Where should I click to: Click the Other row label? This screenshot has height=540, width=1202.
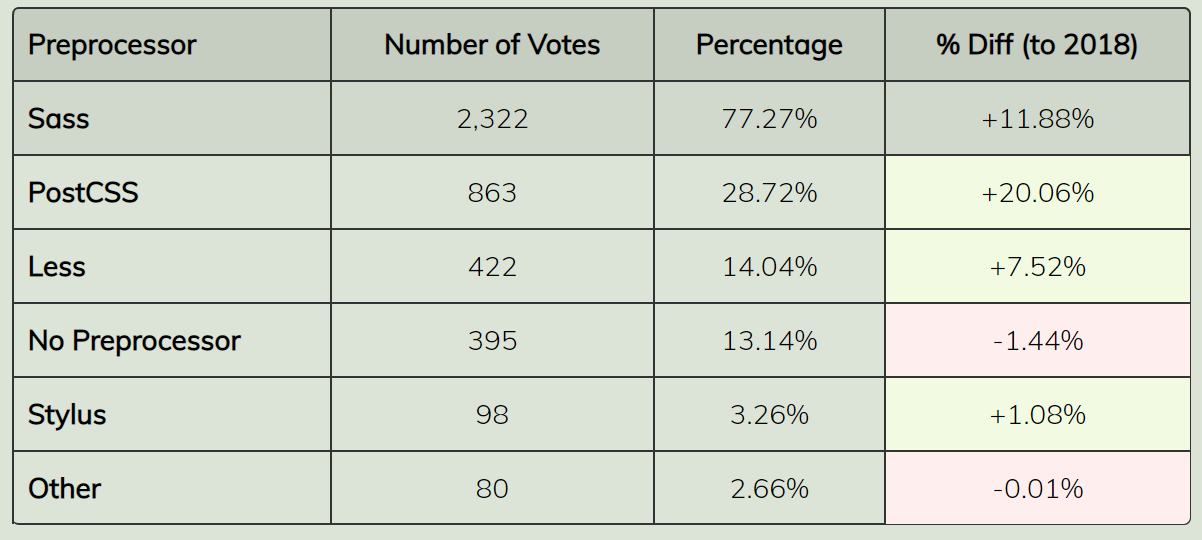click(x=65, y=488)
